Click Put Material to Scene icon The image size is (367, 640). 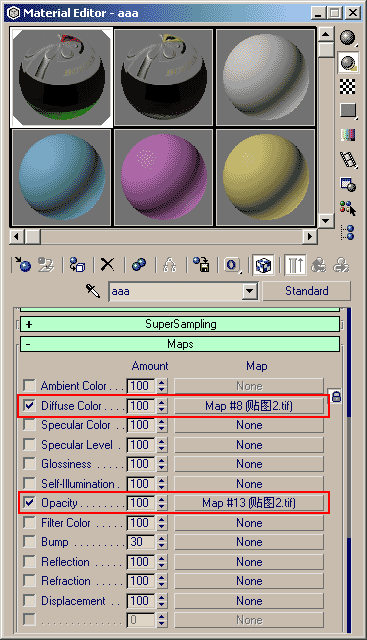click(46, 265)
